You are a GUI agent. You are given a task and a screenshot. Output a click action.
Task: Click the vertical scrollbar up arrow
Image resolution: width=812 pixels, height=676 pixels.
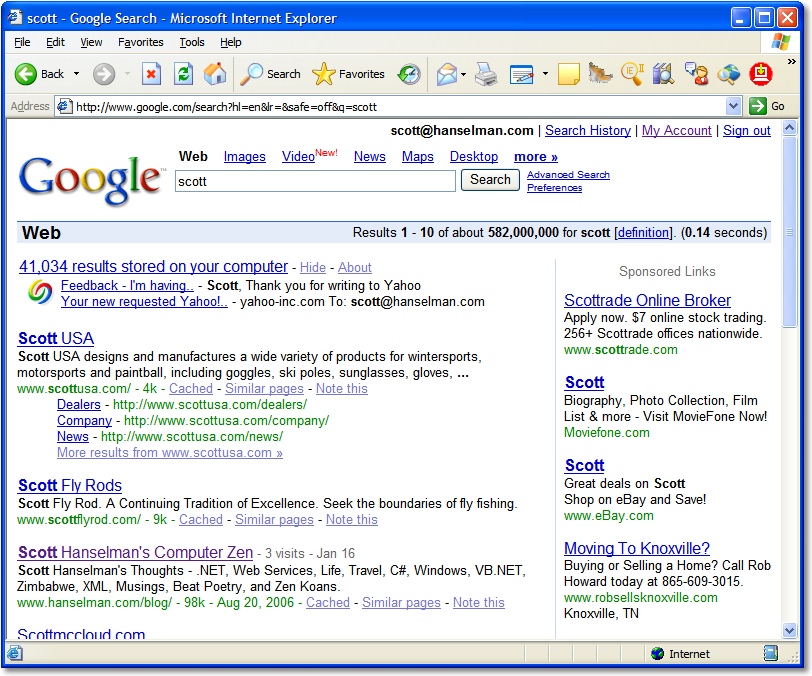click(x=789, y=127)
